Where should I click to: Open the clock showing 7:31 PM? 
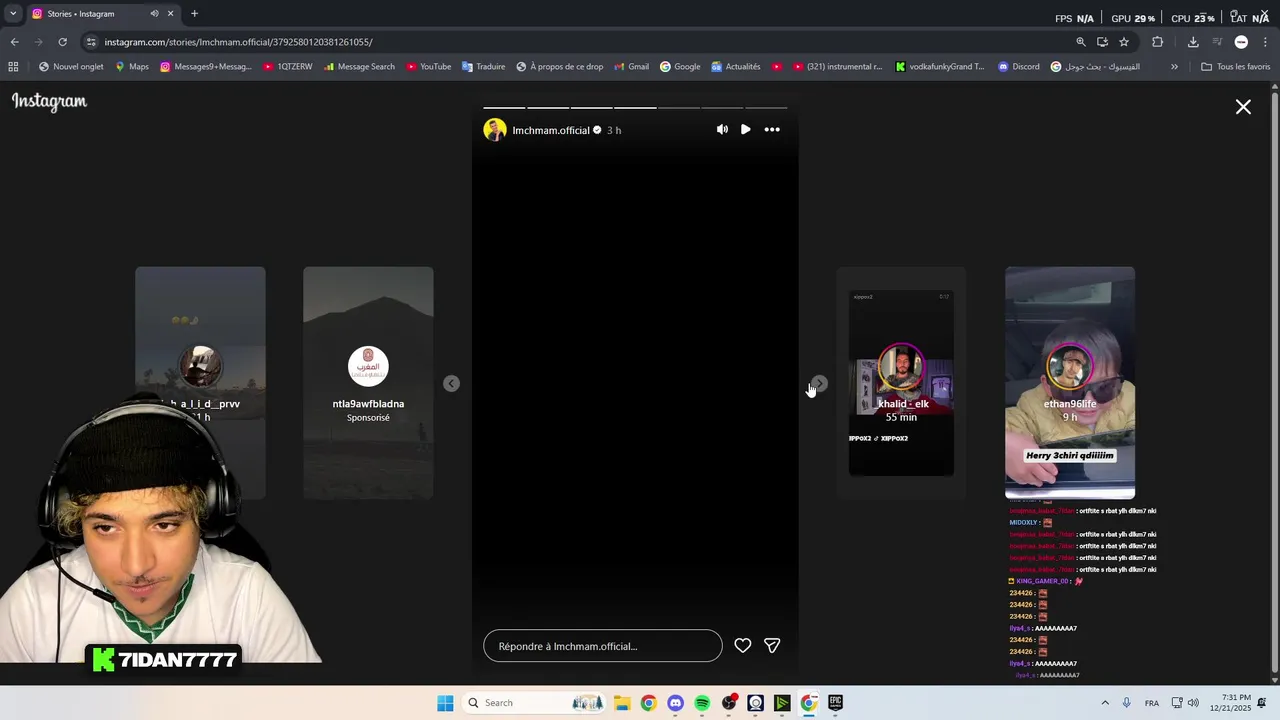[x=1230, y=703]
